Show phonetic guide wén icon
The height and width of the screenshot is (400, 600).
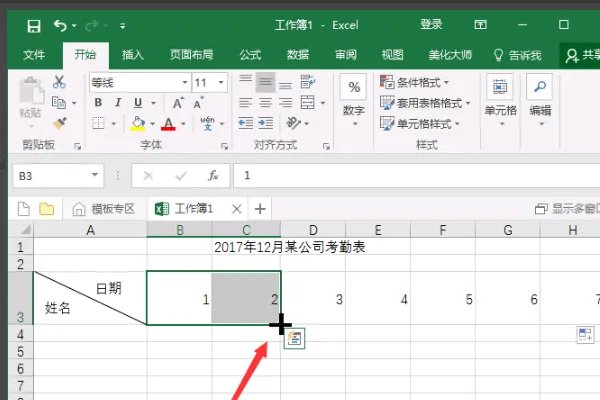(x=208, y=123)
